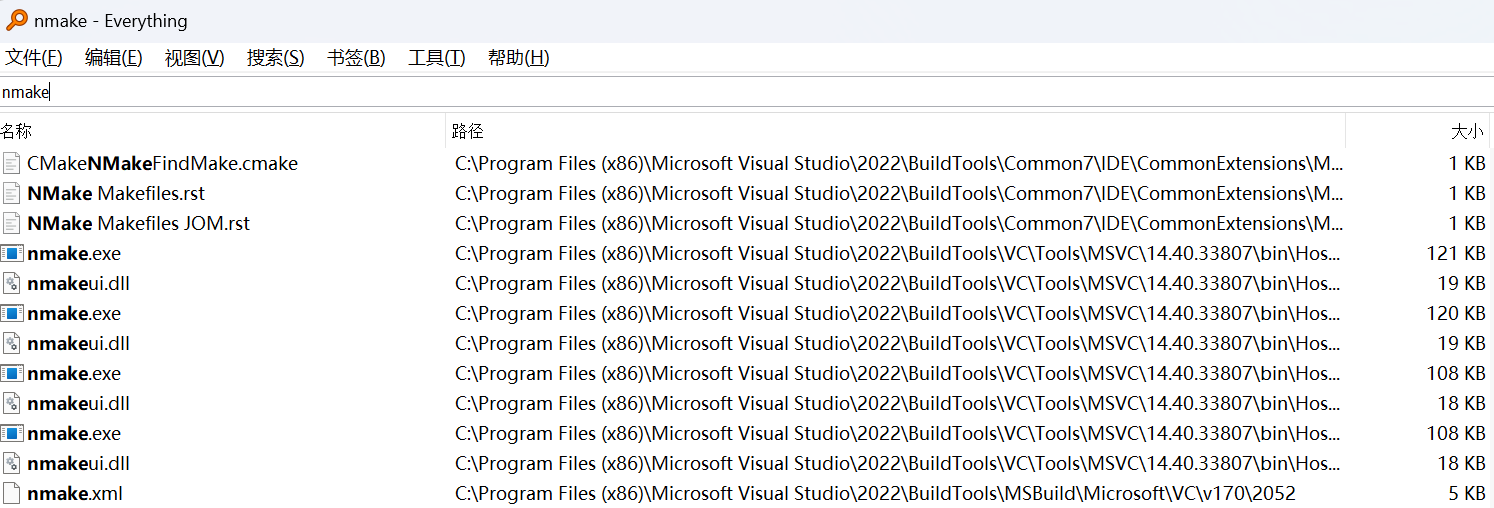1494x508 pixels.
Task: Open the 文件(F) menu
Action: (x=34, y=58)
